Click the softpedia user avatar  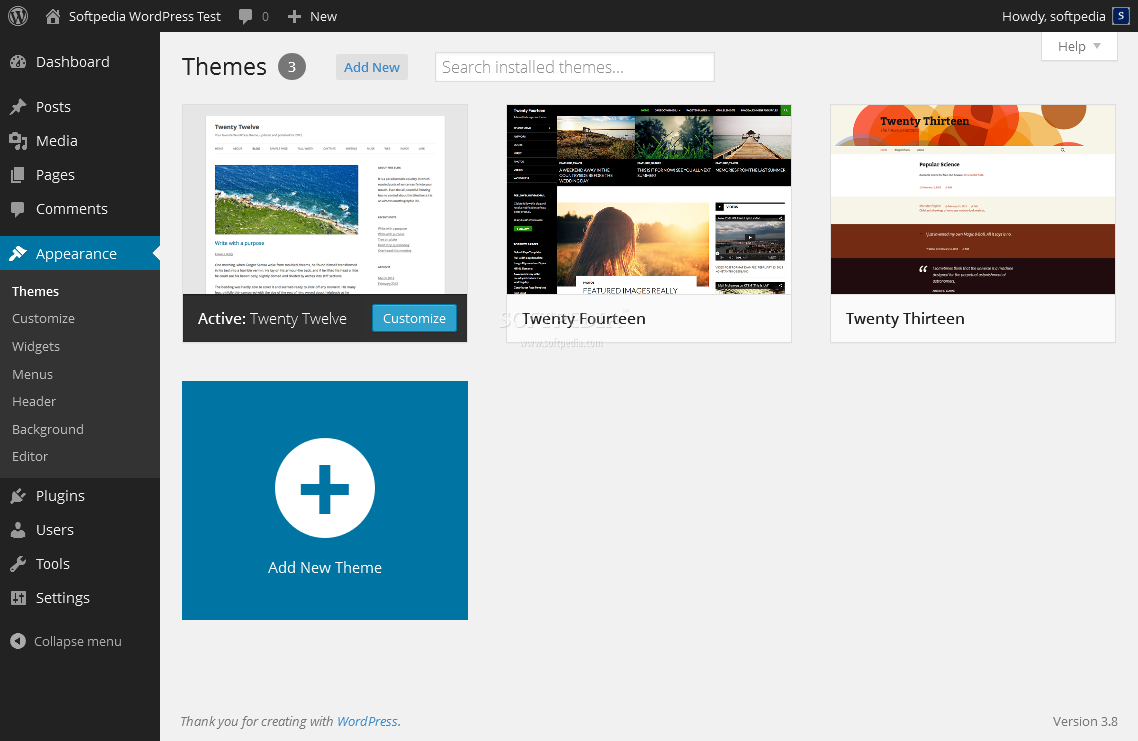(x=1121, y=16)
